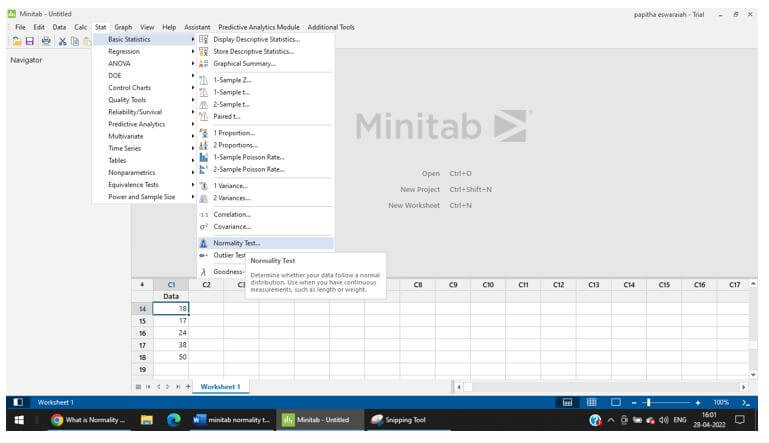Open Power and Sample Size submenu
The width and height of the screenshot is (769, 443).
(144, 197)
